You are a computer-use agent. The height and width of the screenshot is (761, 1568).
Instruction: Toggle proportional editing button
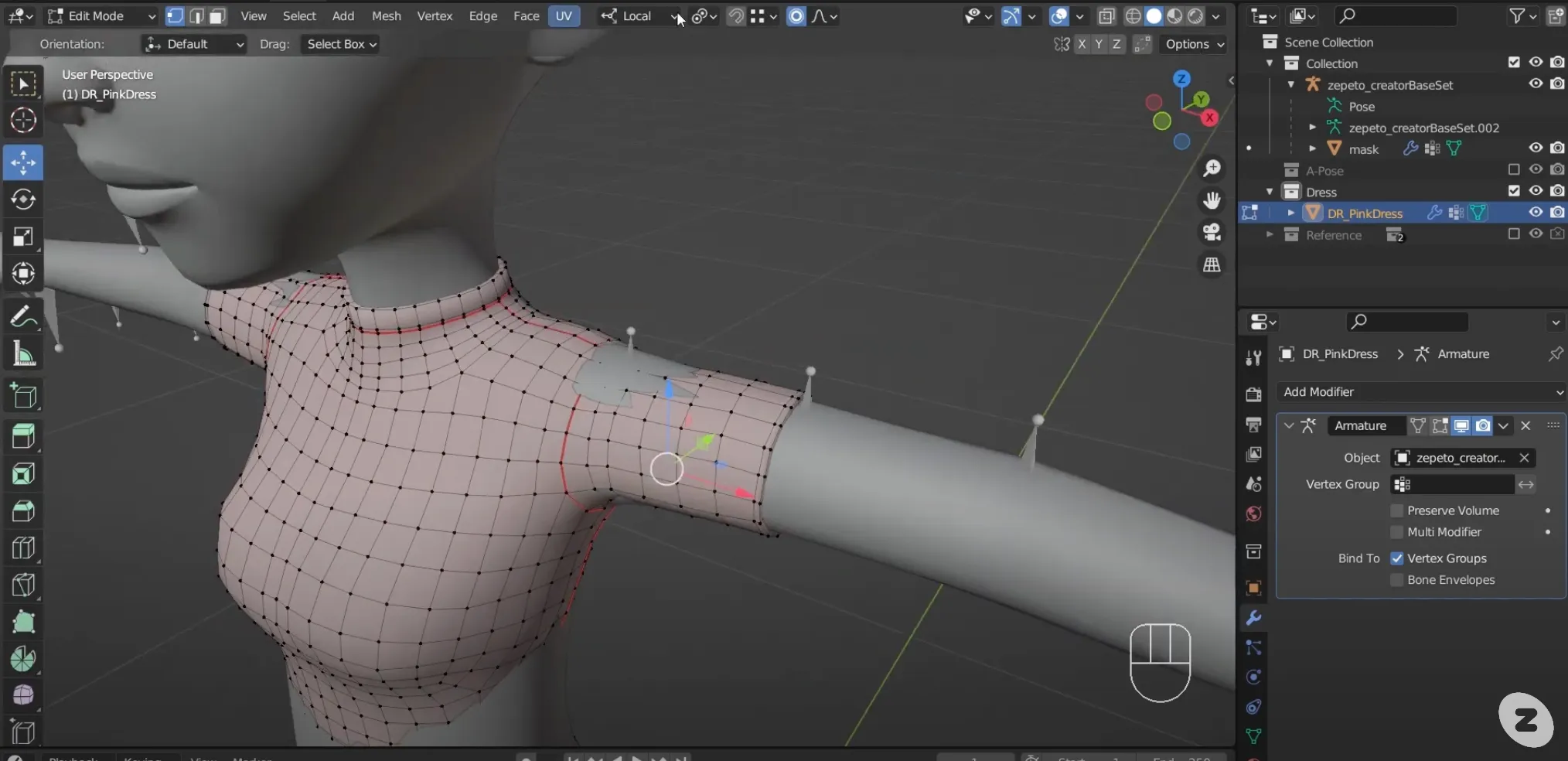point(796,15)
